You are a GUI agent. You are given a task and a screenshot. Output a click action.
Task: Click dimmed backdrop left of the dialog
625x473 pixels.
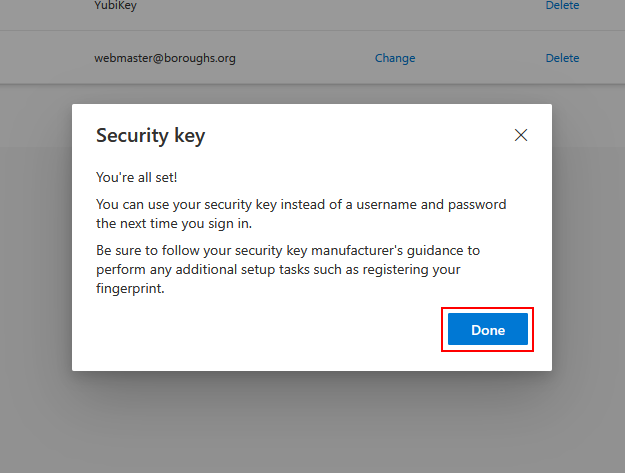(x=35, y=240)
